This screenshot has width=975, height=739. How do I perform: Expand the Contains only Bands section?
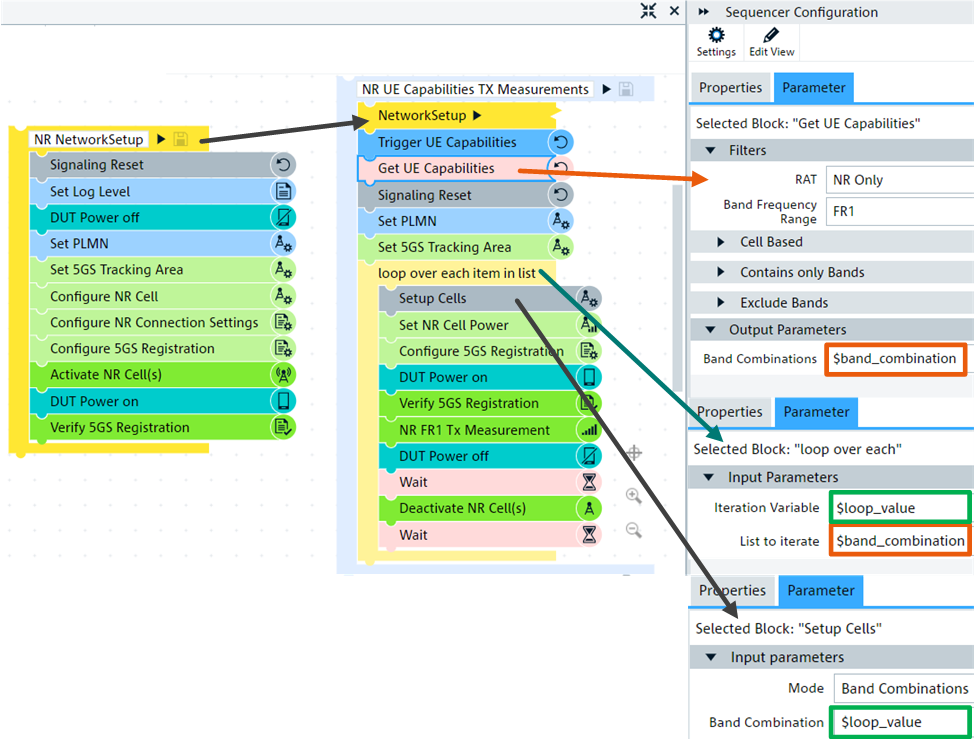pyautogui.click(x=722, y=272)
